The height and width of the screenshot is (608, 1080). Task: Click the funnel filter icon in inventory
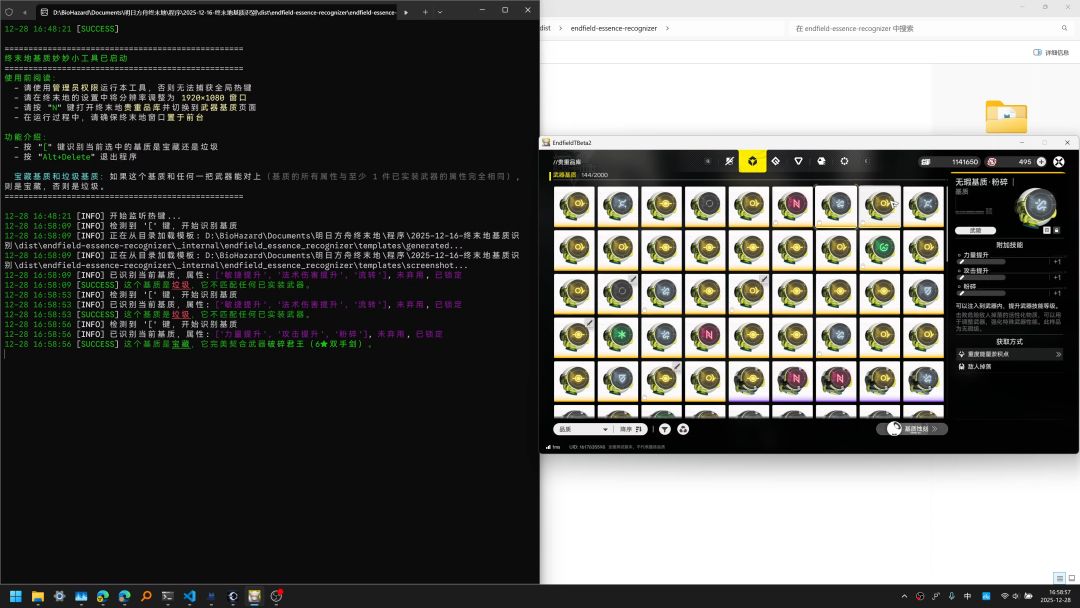point(665,429)
